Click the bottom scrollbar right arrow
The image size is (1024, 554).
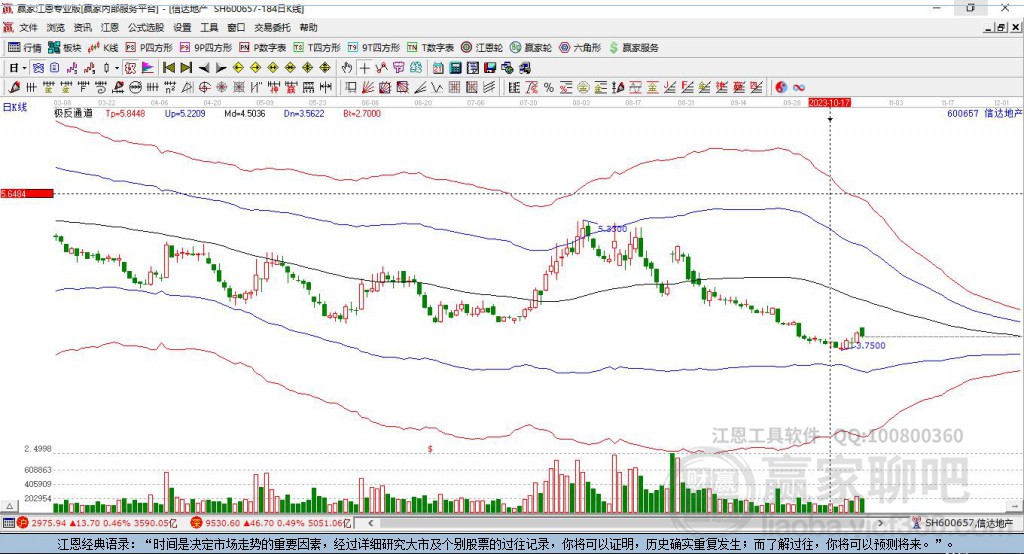click(880, 523)
